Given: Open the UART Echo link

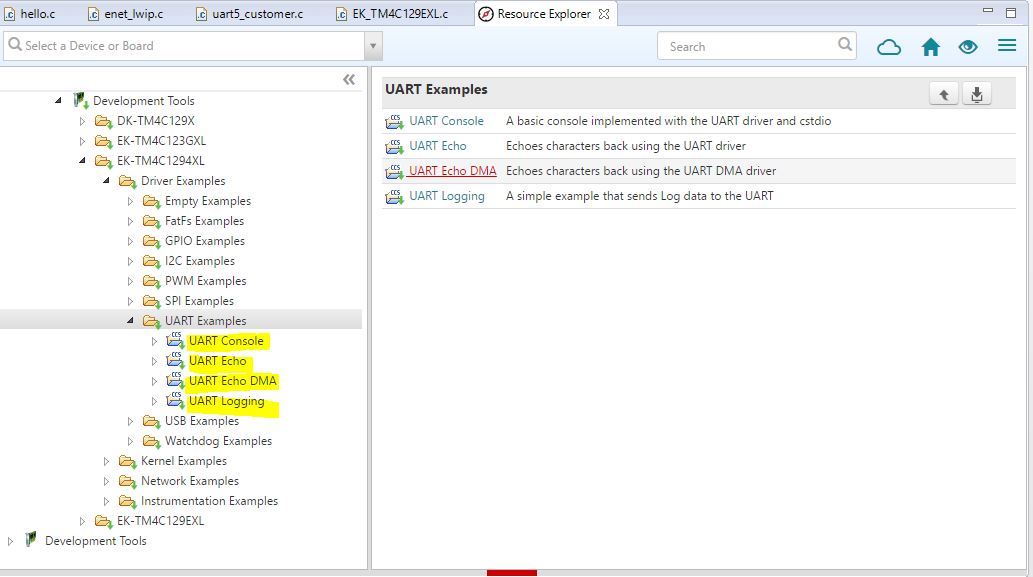Looking at the screenshot, I should click(x=437, y=146).
